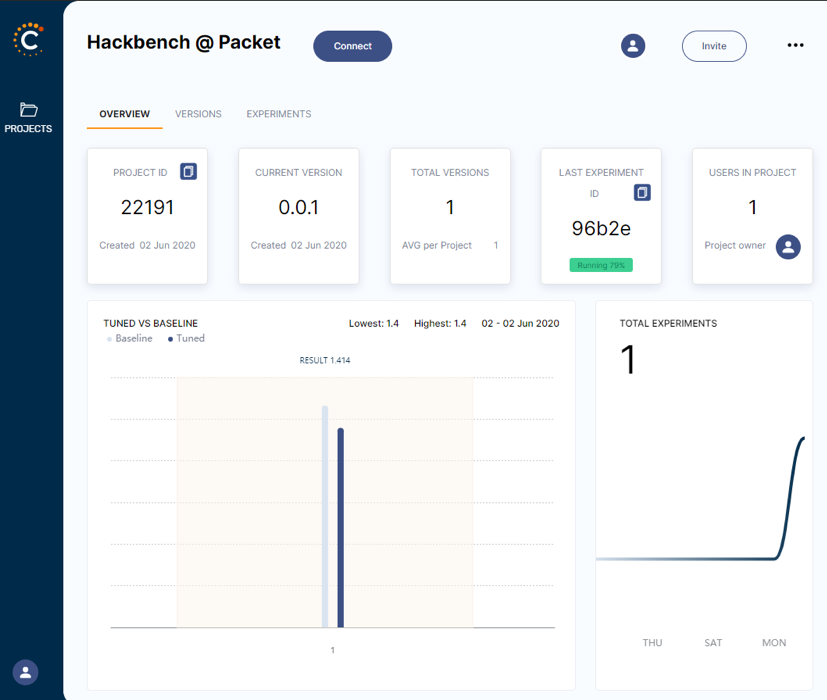This screenshot has width=827, height=700.
Task: Click the Highest: 1.4 text
Action: (x=440, y=323)
